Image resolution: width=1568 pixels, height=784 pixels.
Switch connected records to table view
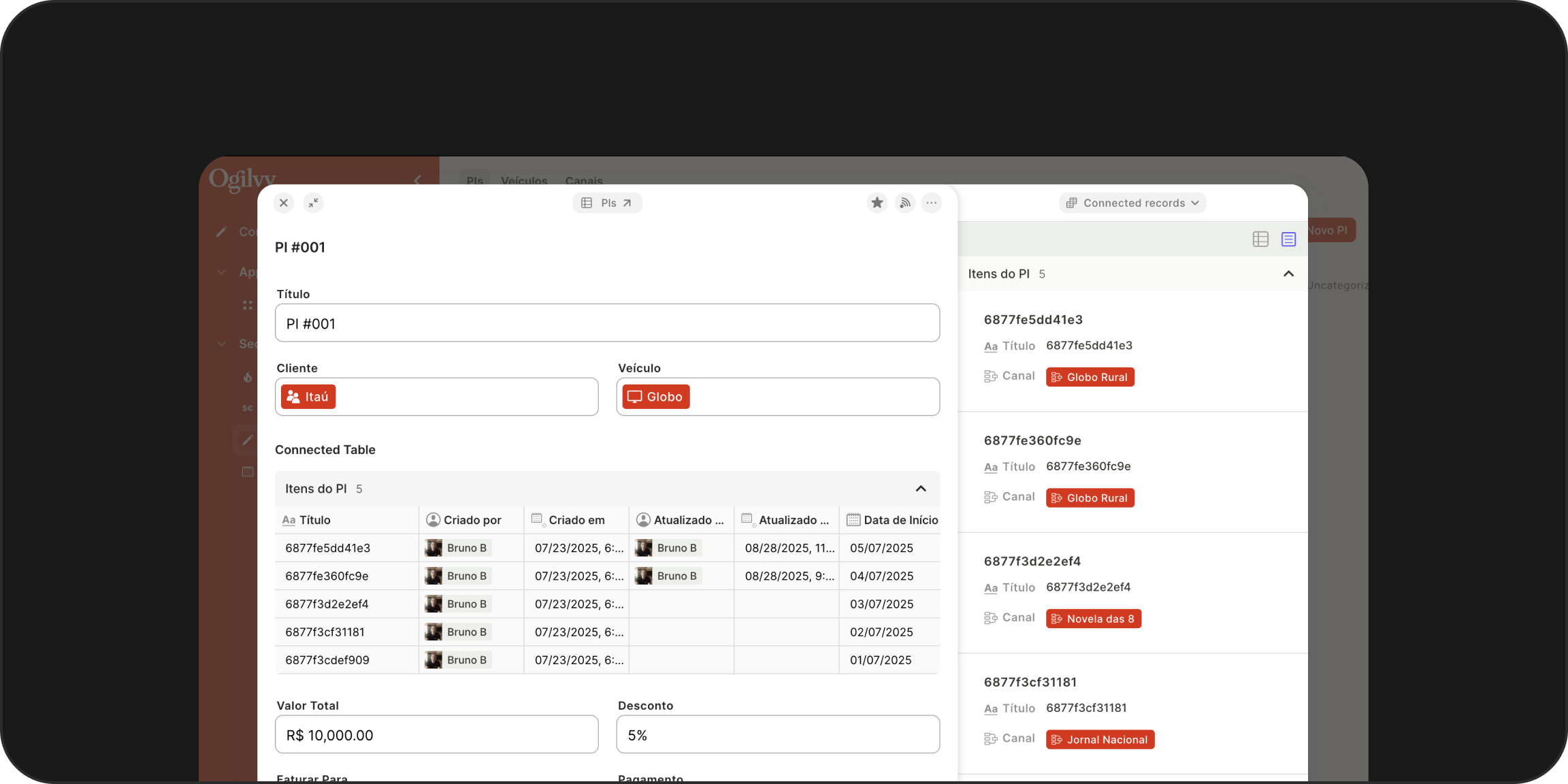(x=1260, y=239)
